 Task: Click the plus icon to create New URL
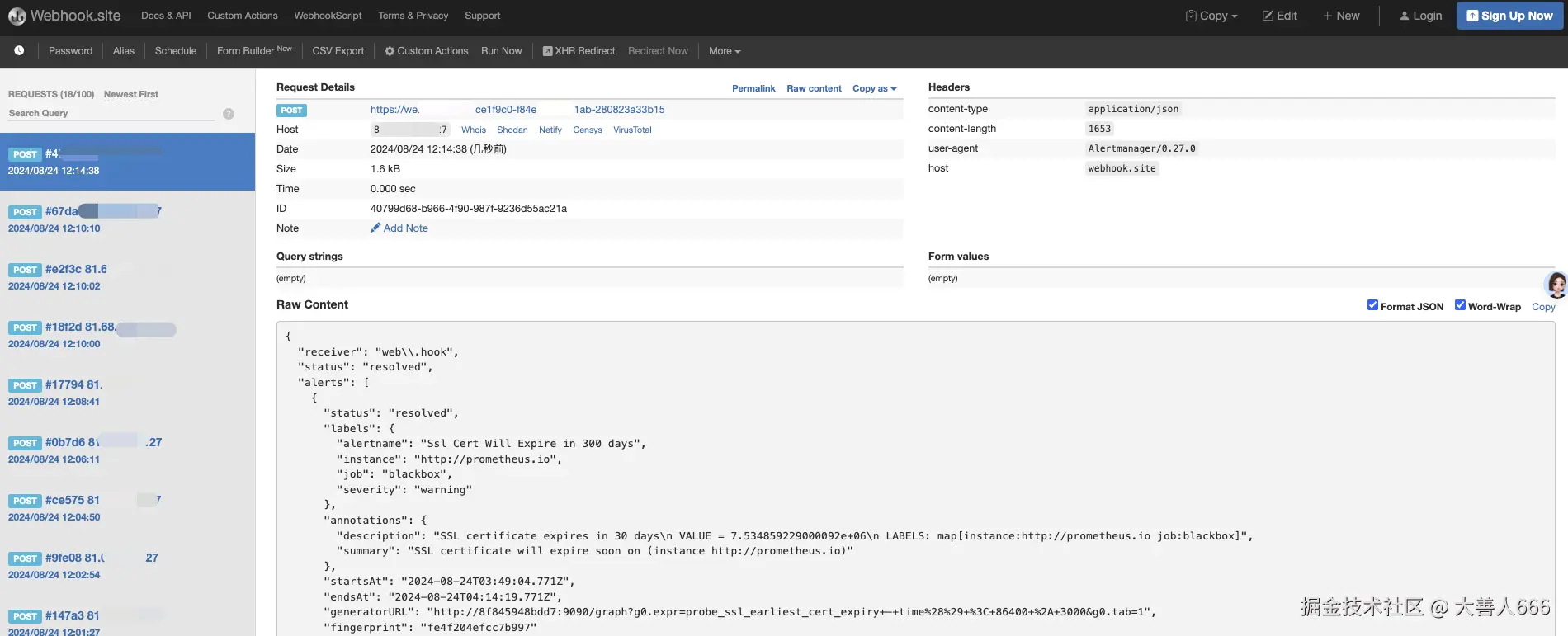tap(1328, 16)
